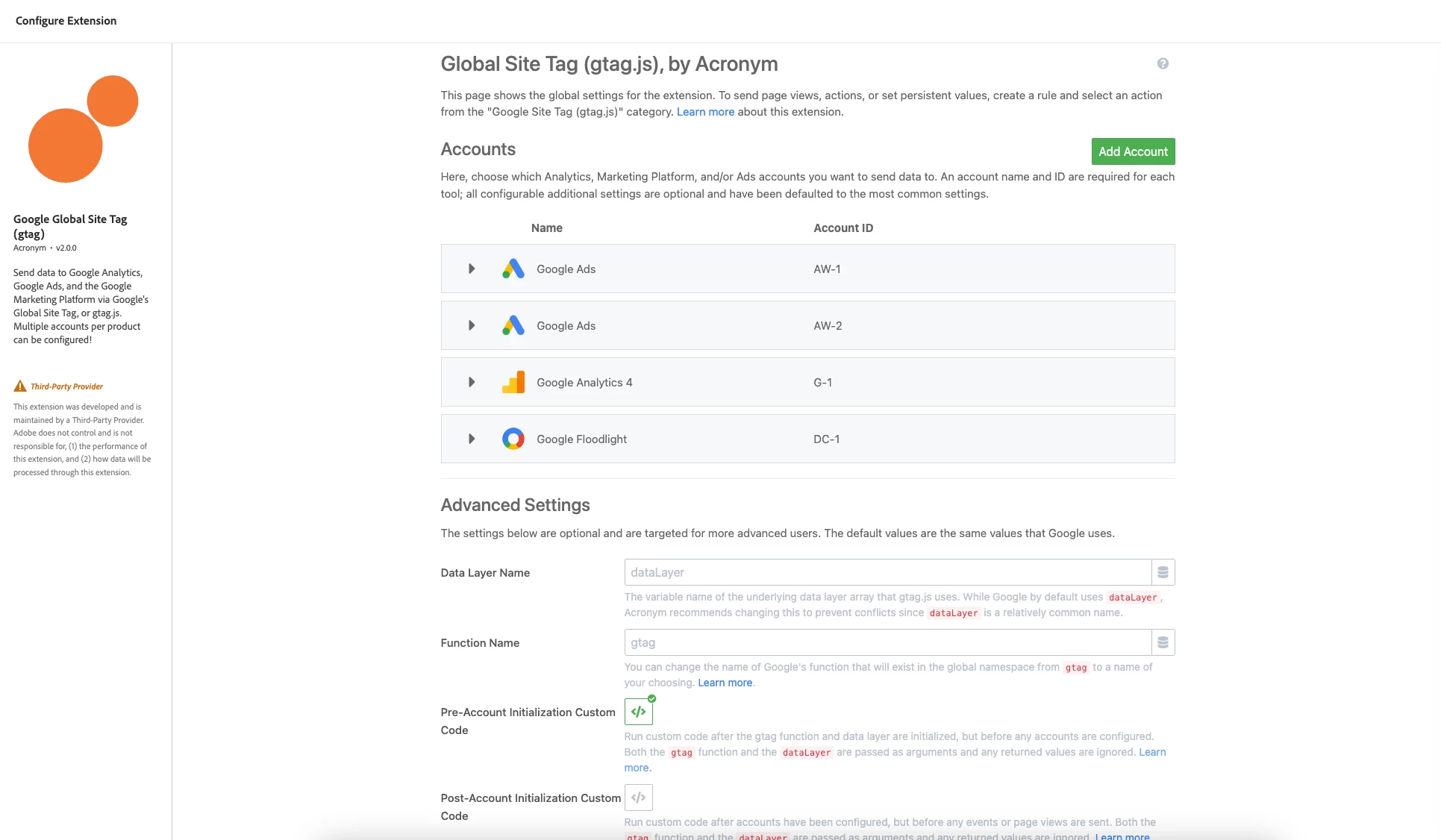
Task: Click the help question mark icon
Action: pos(1163,64)
